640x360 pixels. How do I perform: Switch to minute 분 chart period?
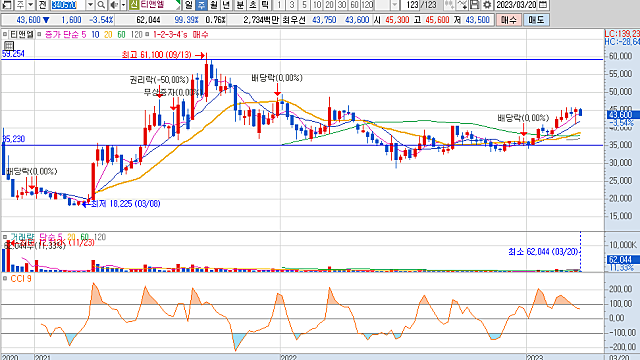[x=240, y=5]
